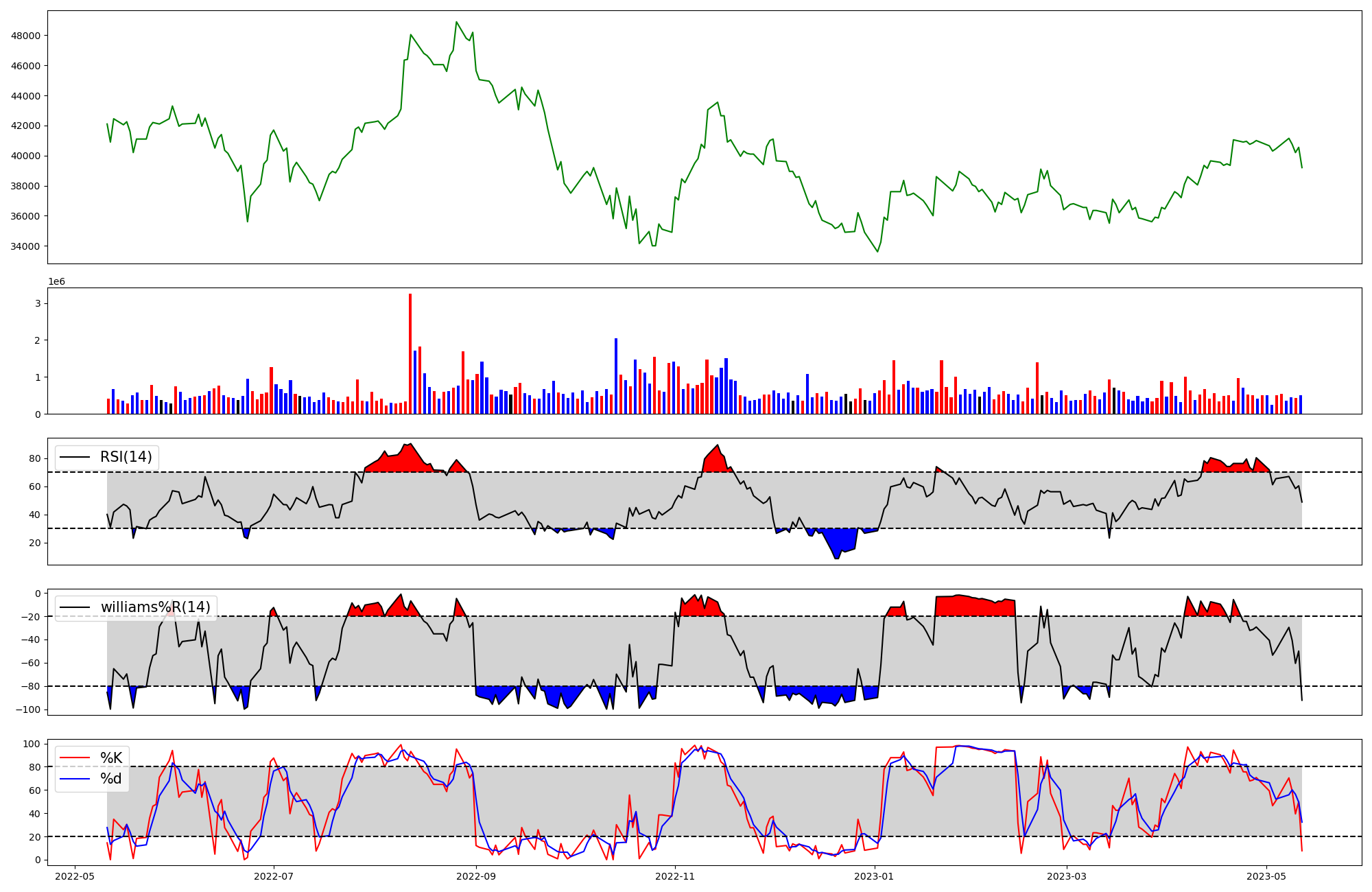Click the blue %d legend line swatch
The width and height of the screenshot is (1372, 892).
coord(75,779)
